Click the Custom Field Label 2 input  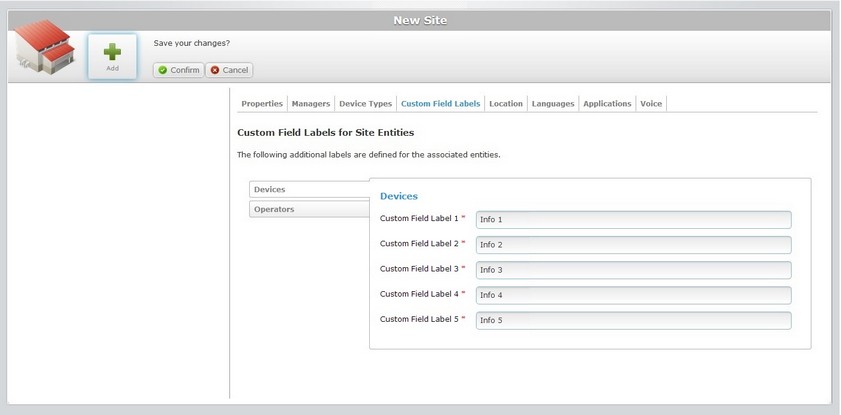tap(633, 244)
